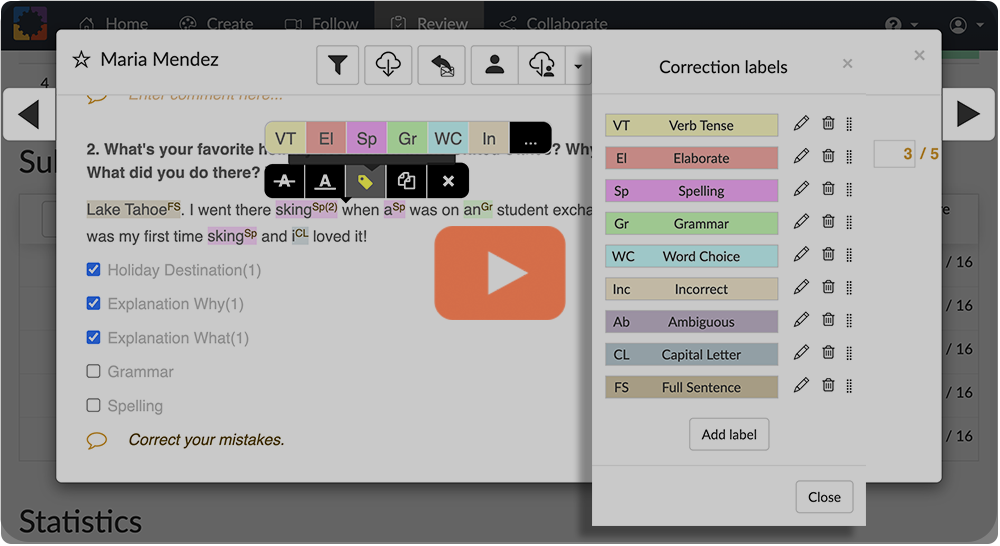Click the yellow label tag icon
Screen dimensions: 1000x546
pyautogui.click(x=365, y=182)
